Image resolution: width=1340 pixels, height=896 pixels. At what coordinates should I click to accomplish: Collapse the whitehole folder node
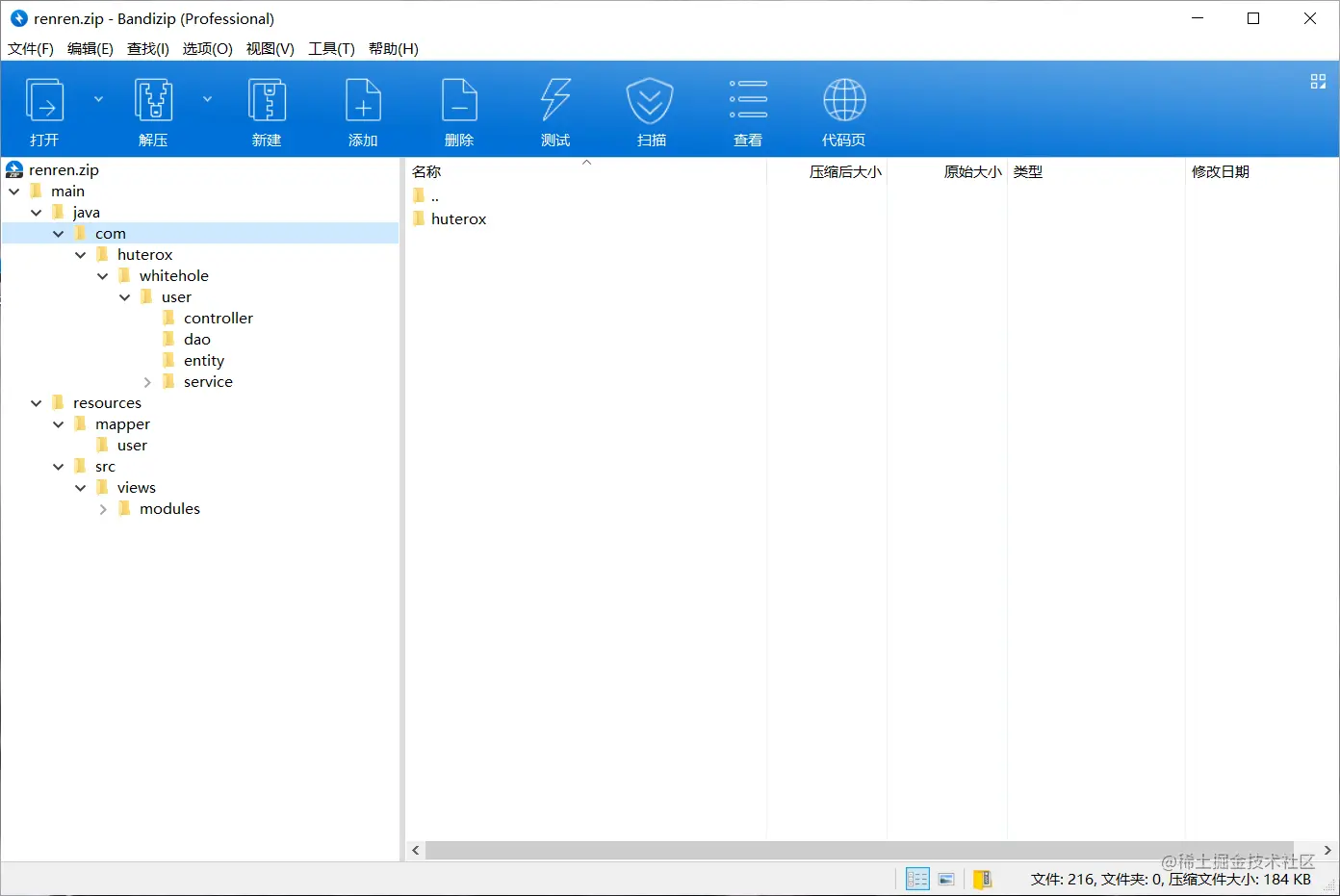click(x=103, y=276)
